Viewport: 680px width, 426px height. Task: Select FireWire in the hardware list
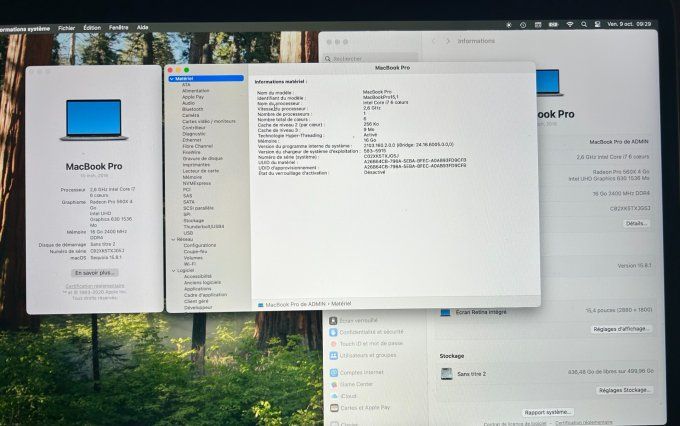pos(191,152)
